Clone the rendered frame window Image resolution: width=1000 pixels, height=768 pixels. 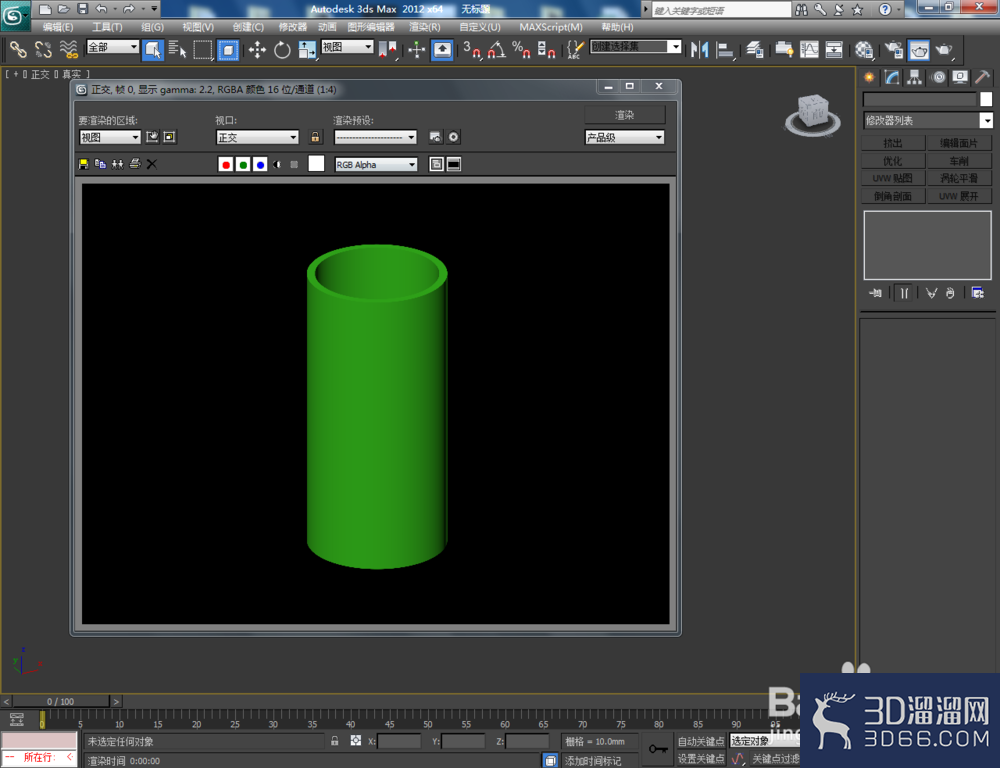(117, 164)
